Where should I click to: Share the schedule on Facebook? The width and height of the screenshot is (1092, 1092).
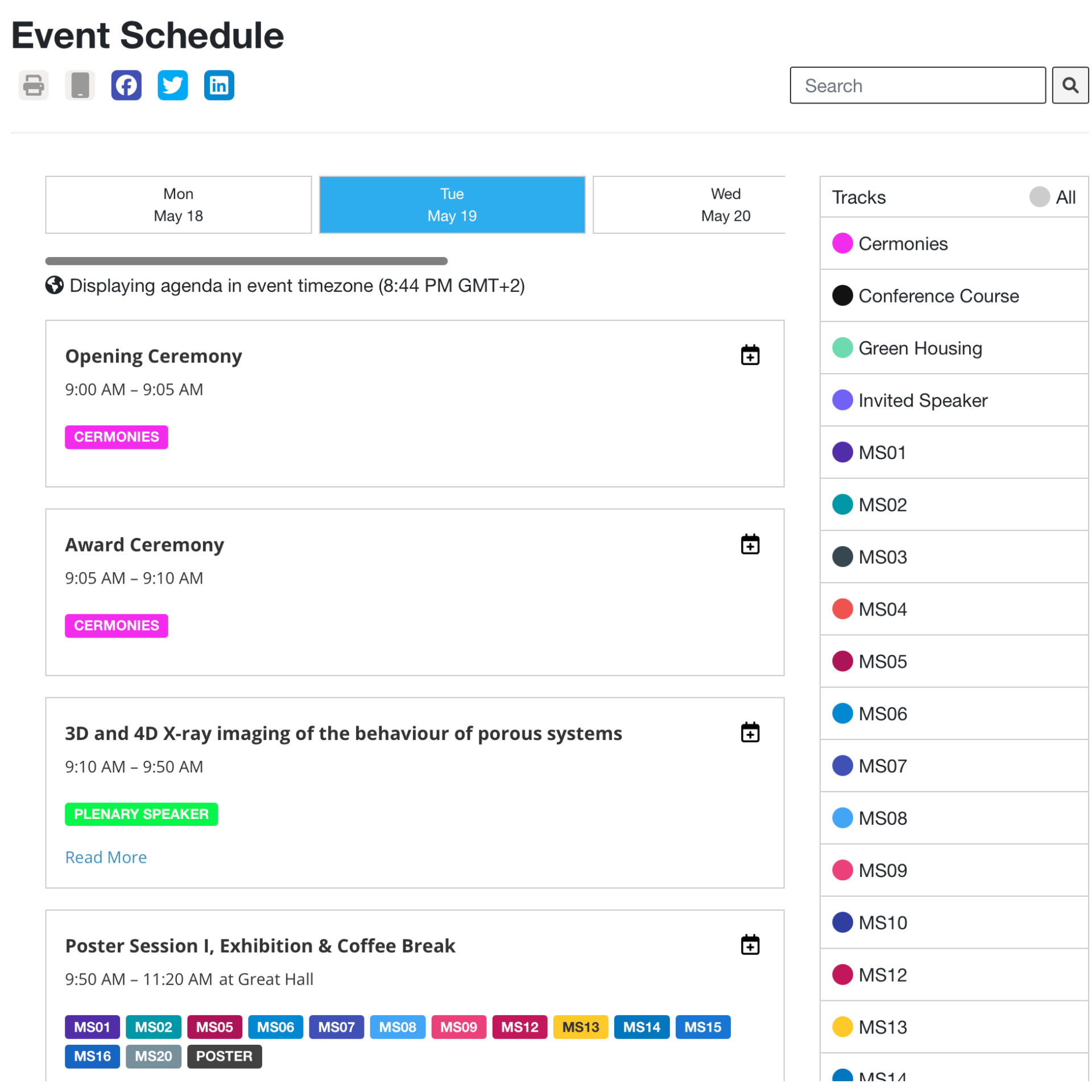(126, 85)
